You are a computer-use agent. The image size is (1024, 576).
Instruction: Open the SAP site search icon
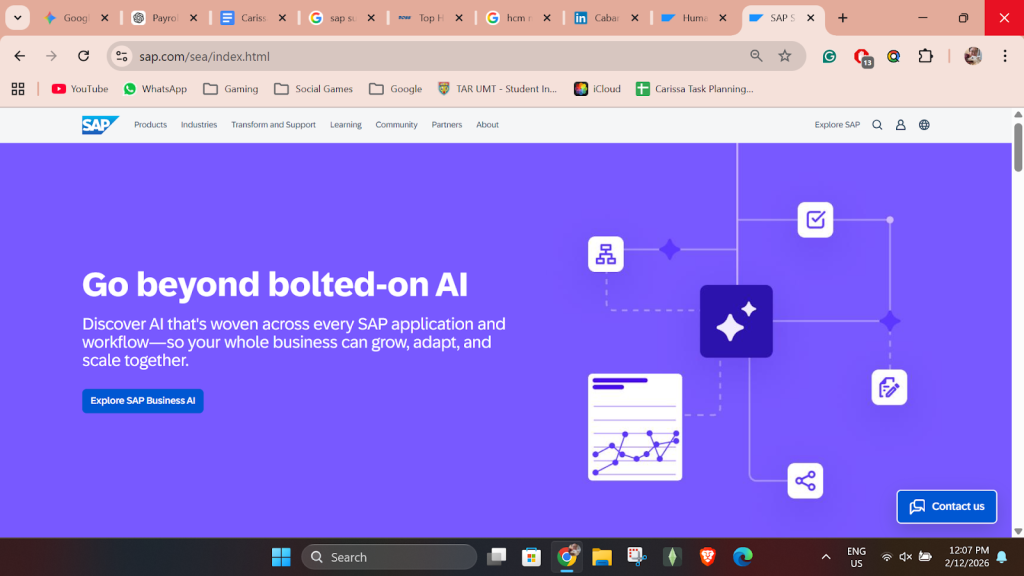click(x=877, y=125)
